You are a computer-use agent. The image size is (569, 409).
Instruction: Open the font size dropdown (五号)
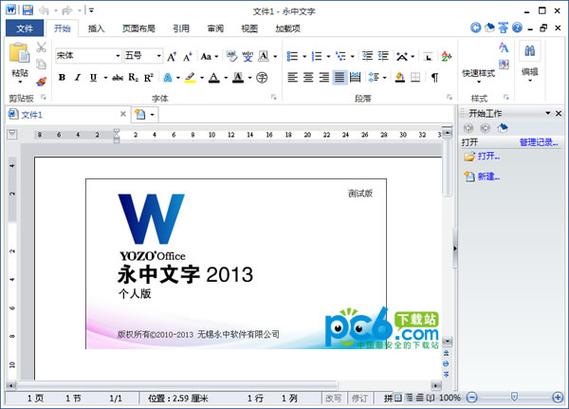(x=159, y=56)
